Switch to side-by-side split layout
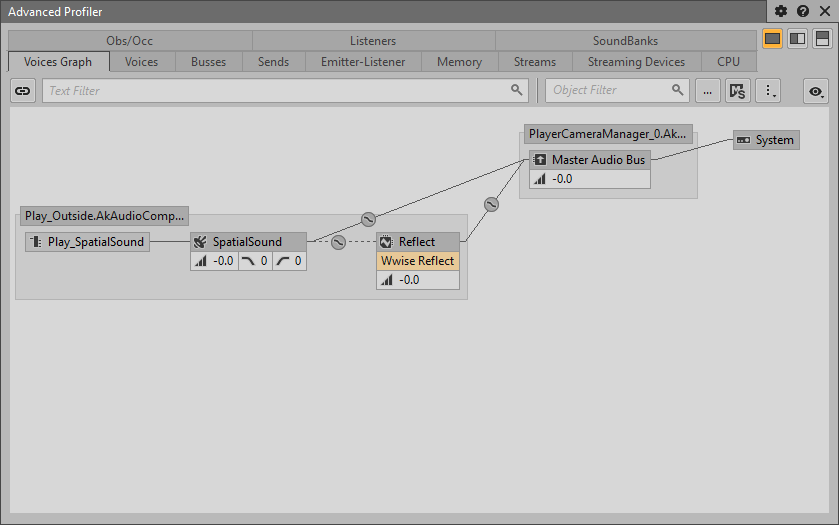The width and height of the screenshot is (839, 525). (797, 38)
